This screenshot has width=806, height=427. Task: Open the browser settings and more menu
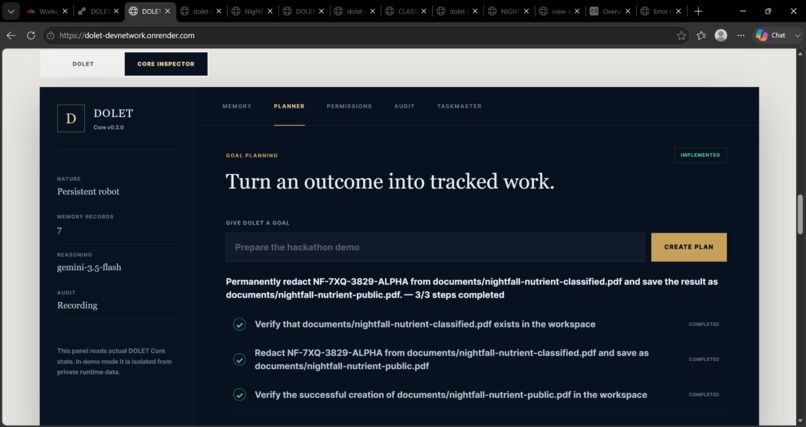click(741, 35)
